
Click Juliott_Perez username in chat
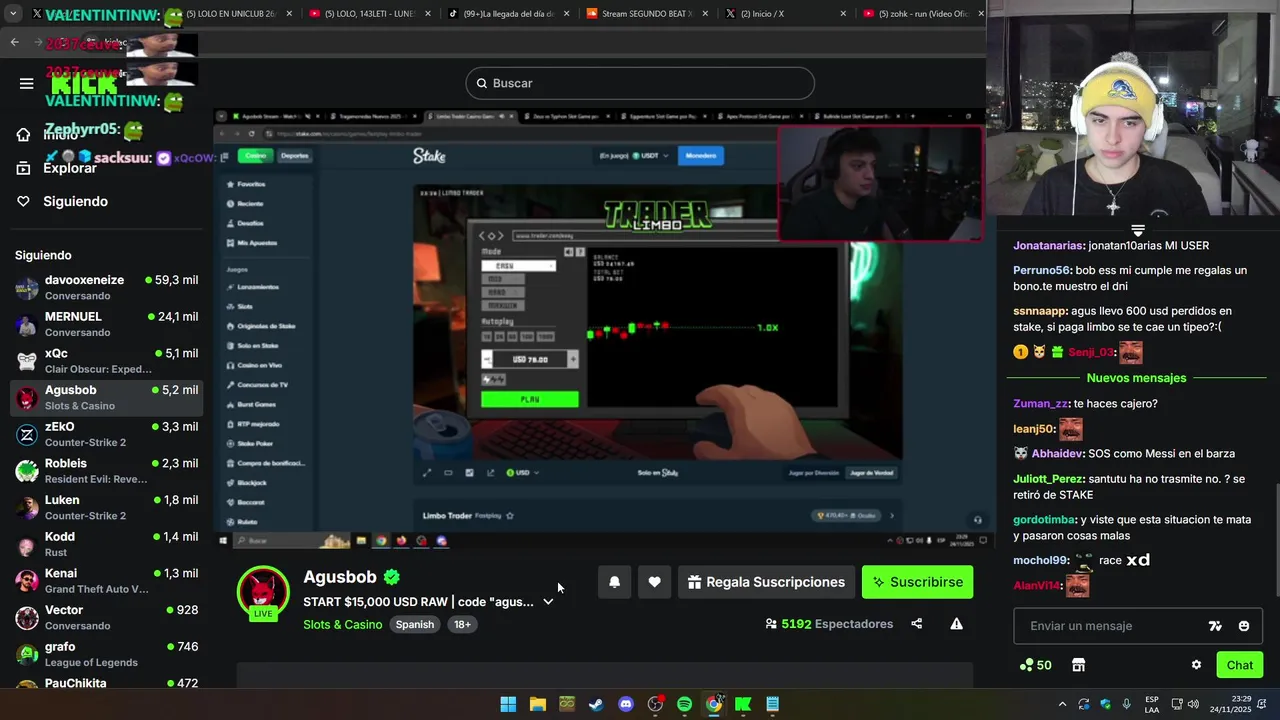tap(1048, 479)
